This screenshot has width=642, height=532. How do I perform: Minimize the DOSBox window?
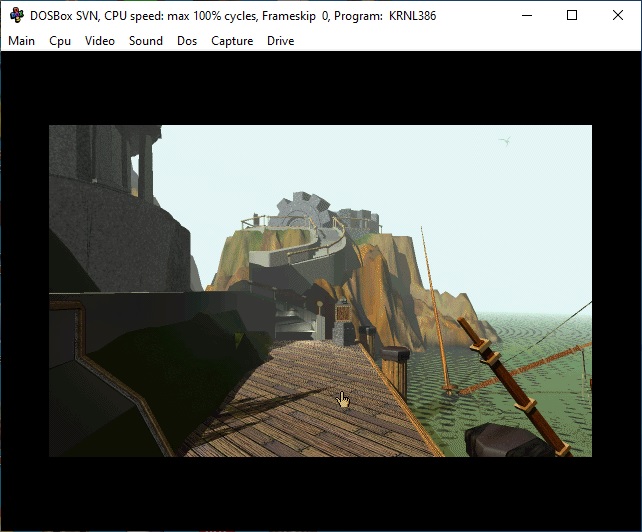point(527,16)
